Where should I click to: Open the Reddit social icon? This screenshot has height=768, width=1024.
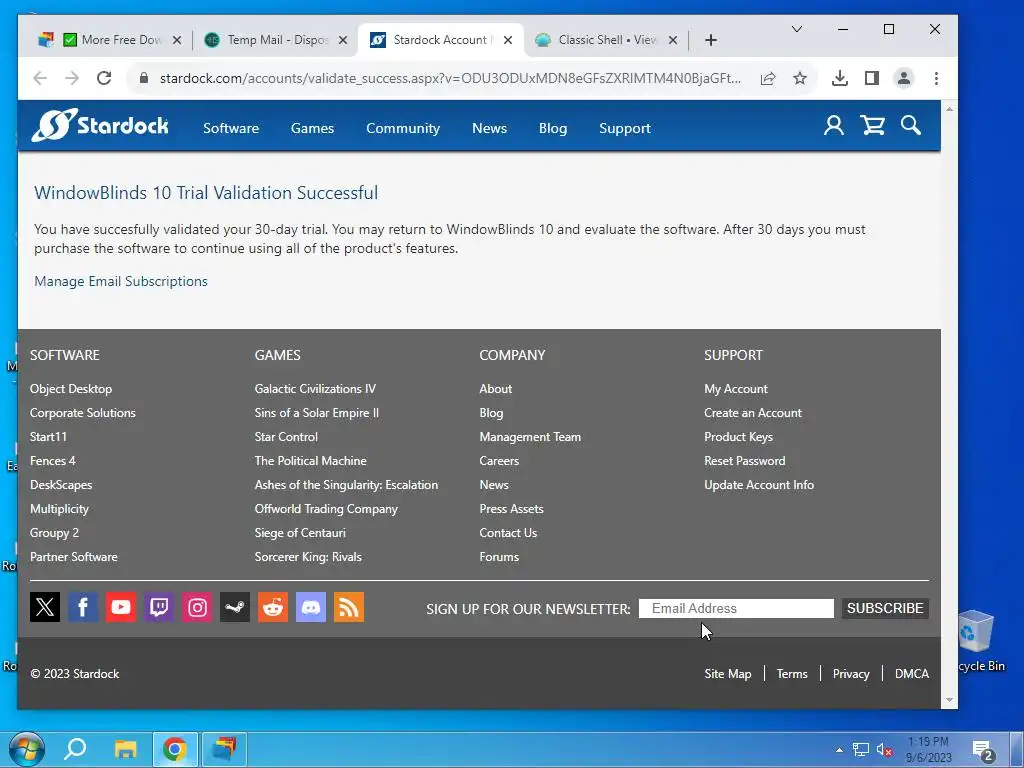click(273, 607)
